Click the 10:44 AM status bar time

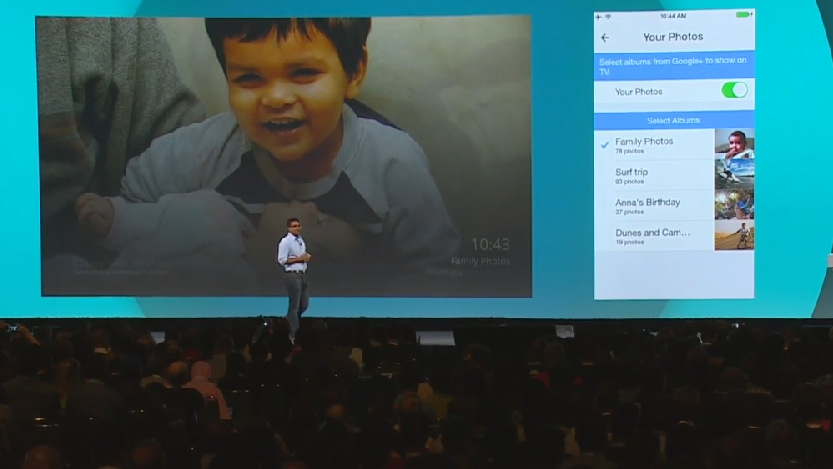pyautogui.click(x=673, y=15)
